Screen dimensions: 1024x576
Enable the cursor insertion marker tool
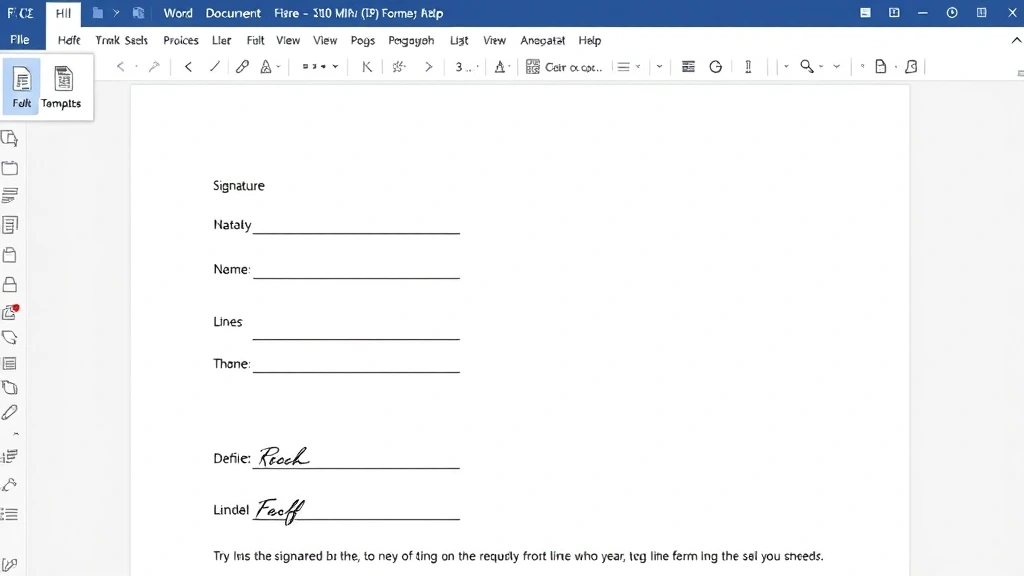click(748, 66)
